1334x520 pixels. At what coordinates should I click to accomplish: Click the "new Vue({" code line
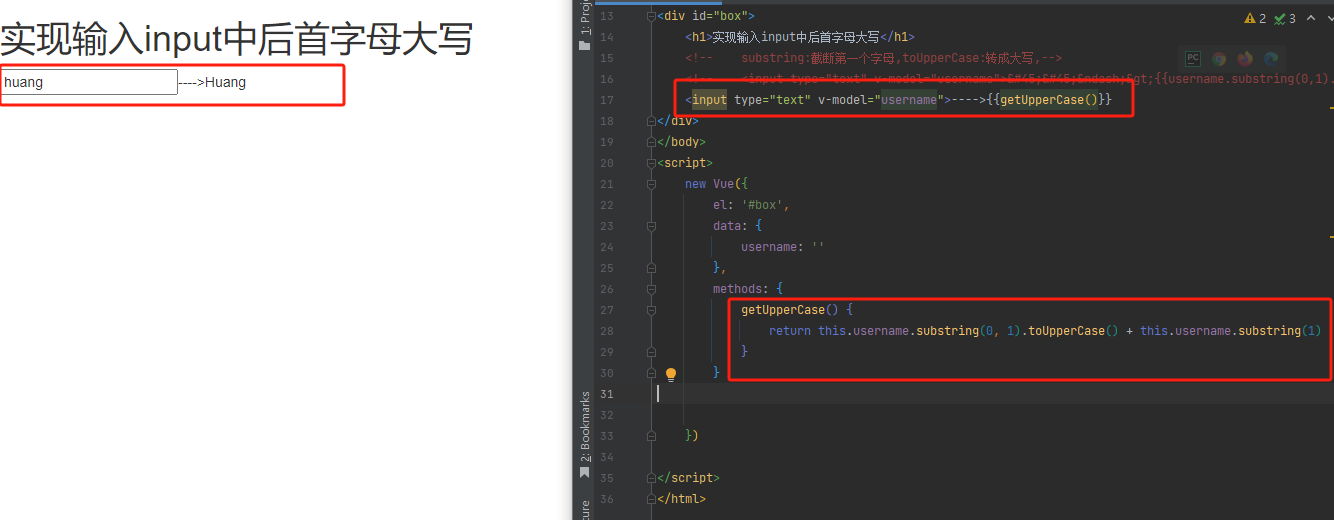click(x=716, y=184)
